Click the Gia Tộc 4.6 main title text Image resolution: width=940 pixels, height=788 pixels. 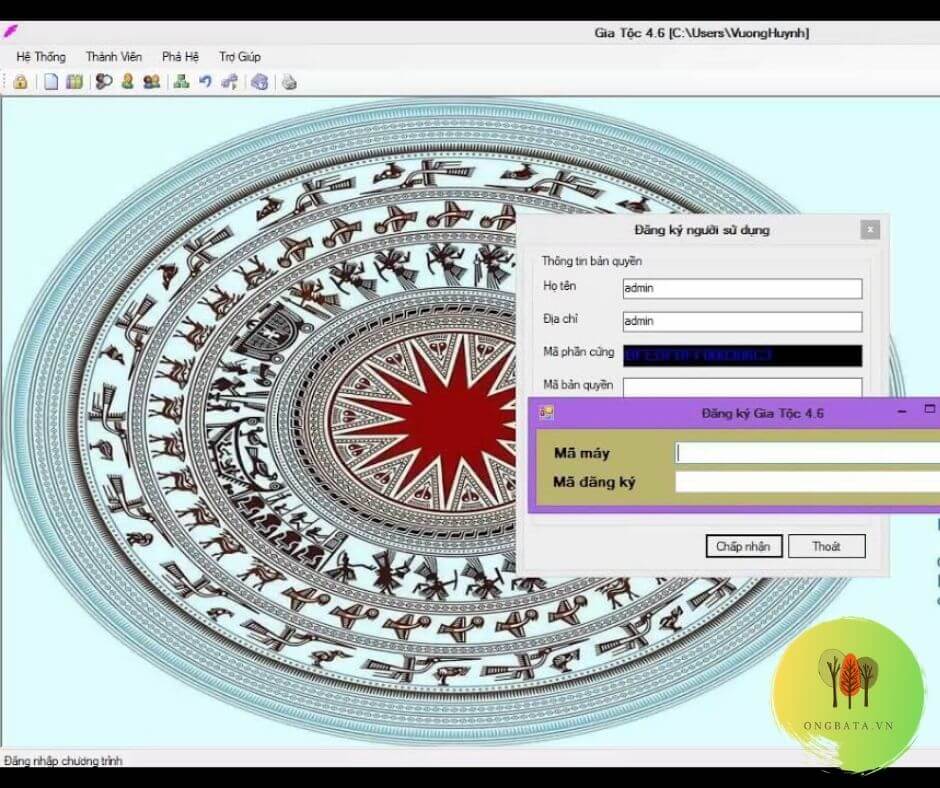[701, 33]
